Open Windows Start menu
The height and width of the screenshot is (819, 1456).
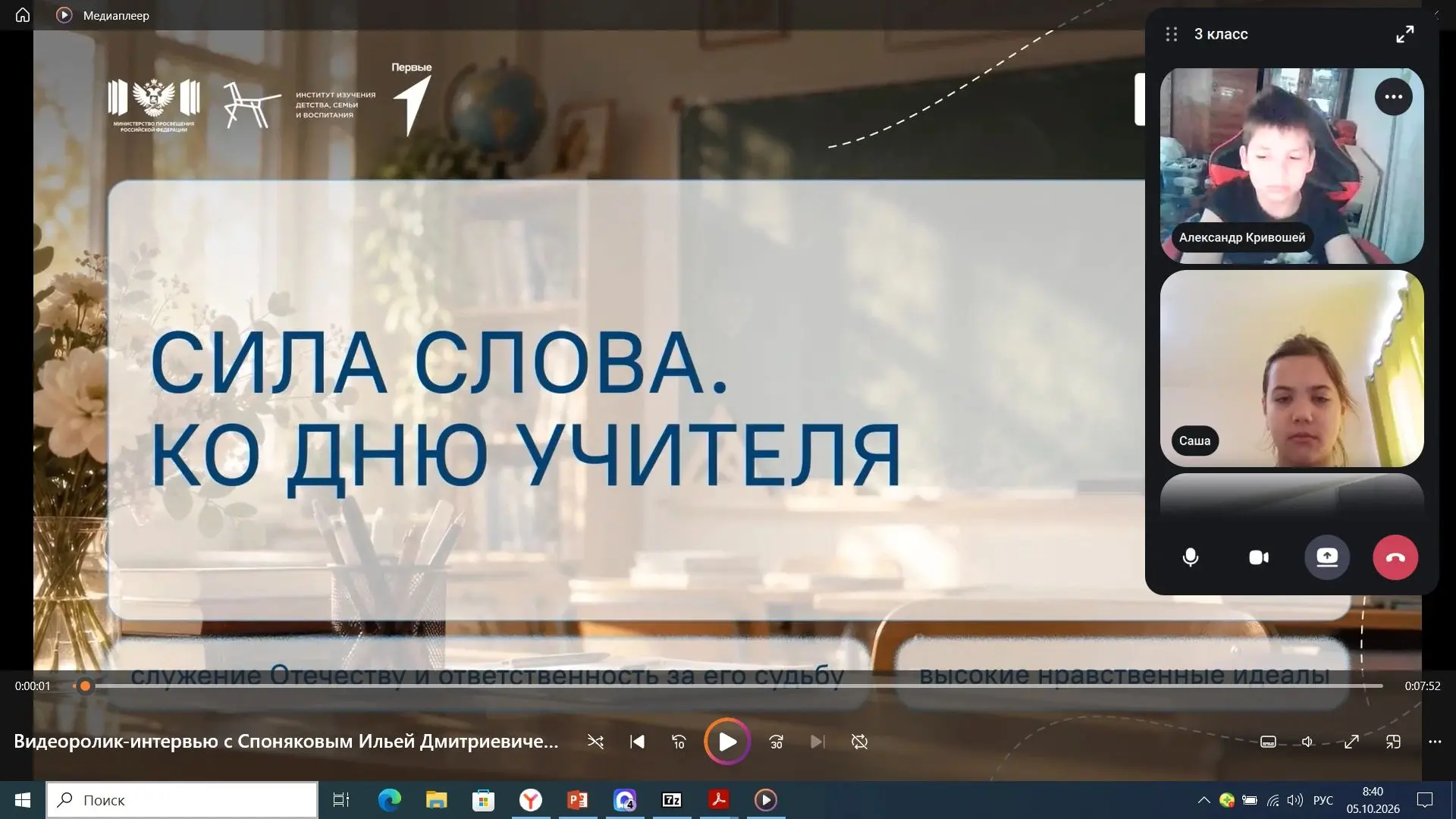(x=23, y=800)
